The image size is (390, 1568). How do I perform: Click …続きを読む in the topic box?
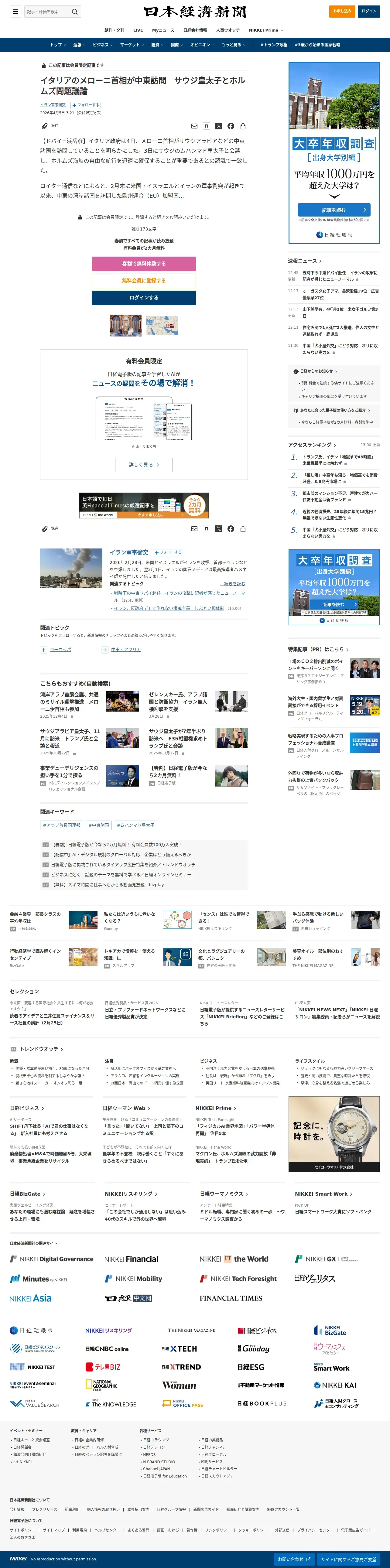pyautogui.click(x=233, y=583)
